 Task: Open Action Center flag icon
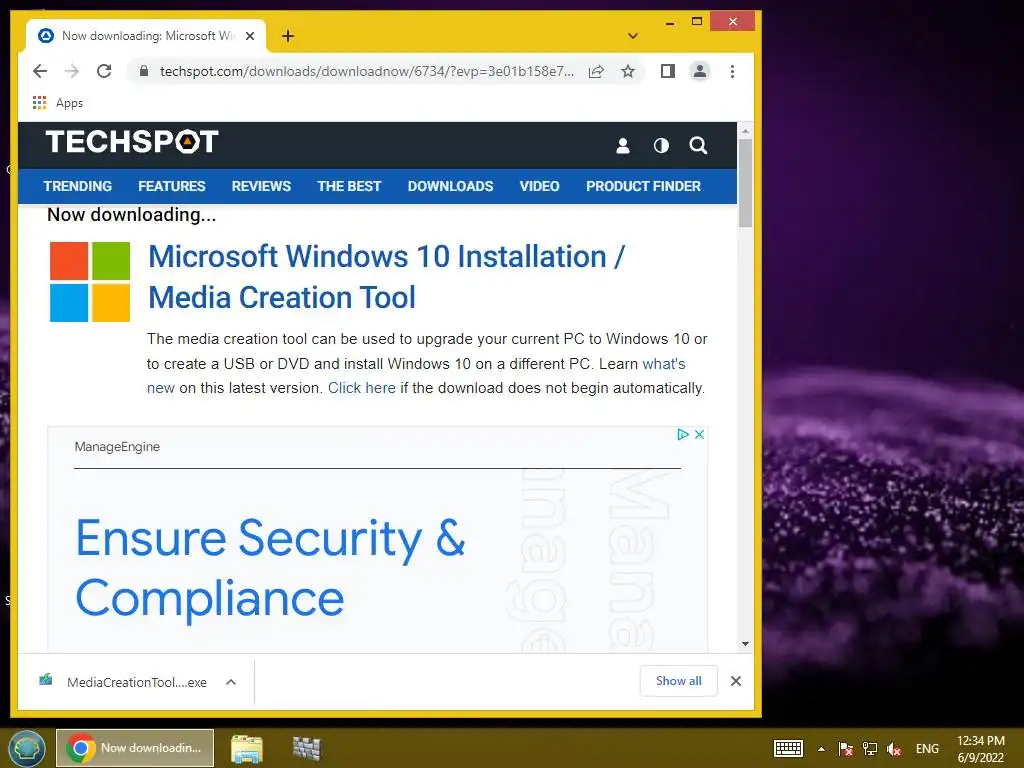coord(845,748)
